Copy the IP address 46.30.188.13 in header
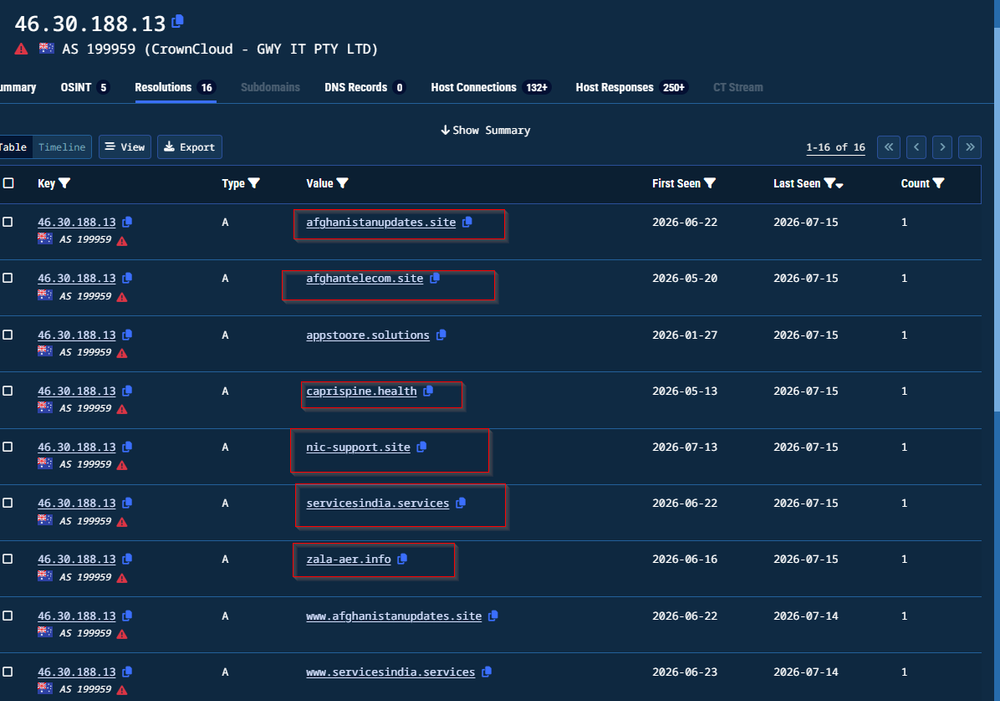The height and width of the screenshot is (701, 1000). pyautogui.click(x=178, y=22)
